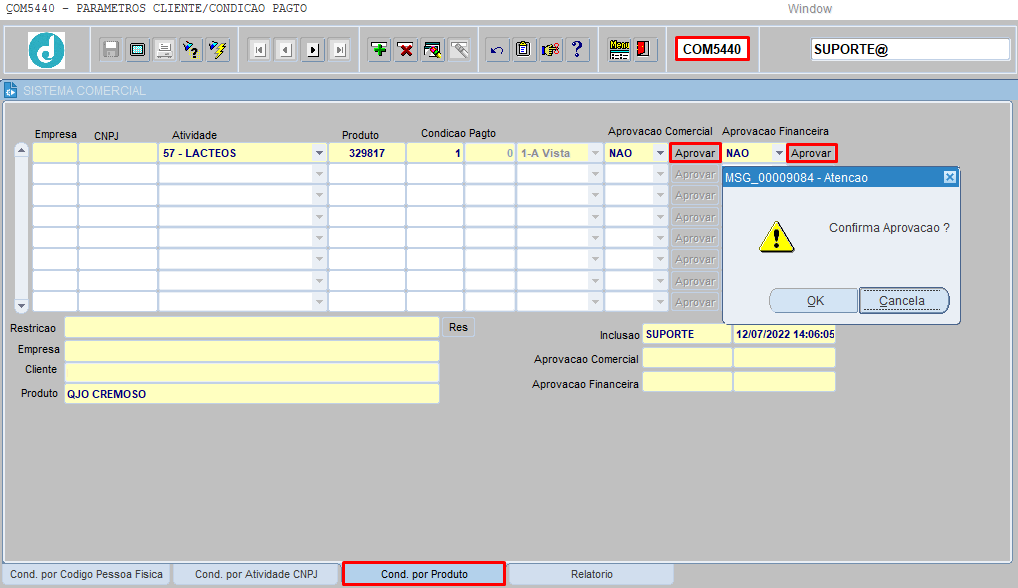1018x588 pixels.
Task: Open the Aprovacao Financeira NAO dropdown
Action: [779, 153]
